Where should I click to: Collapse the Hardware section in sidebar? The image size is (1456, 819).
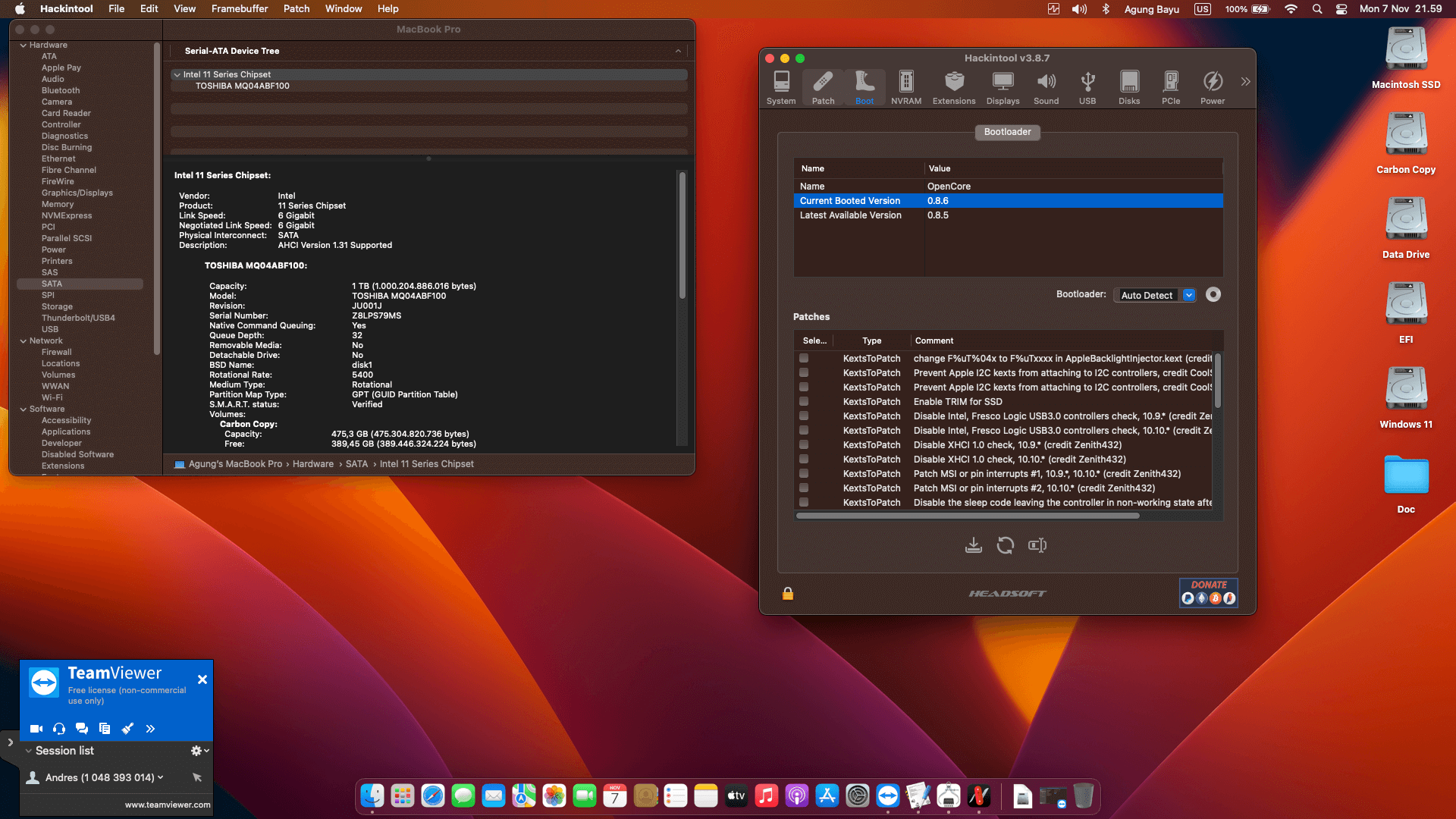pos(24,45)
